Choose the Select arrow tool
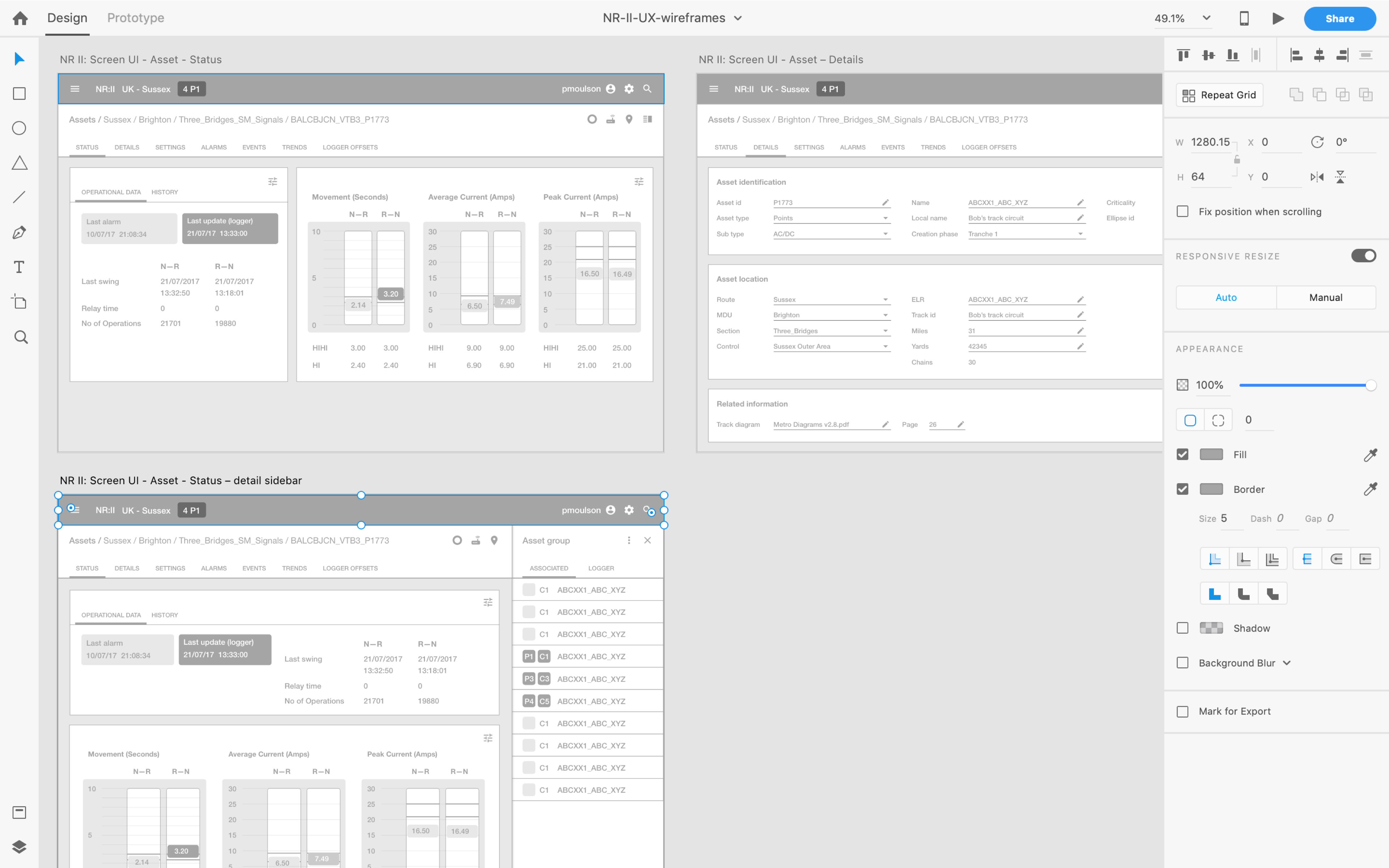 [20, 59]
